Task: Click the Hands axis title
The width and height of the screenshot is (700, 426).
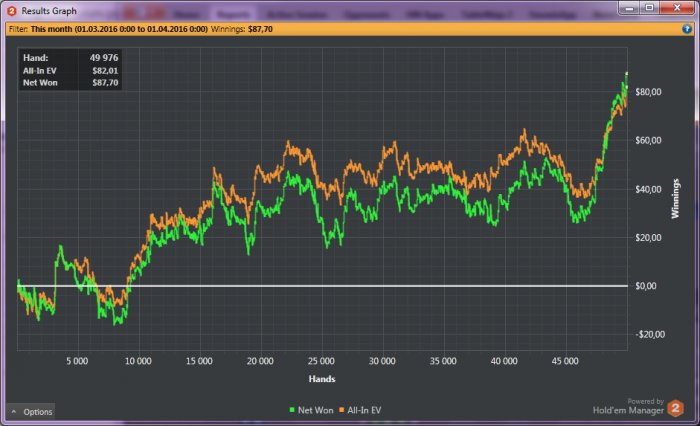Action: [x=322, y=379]
